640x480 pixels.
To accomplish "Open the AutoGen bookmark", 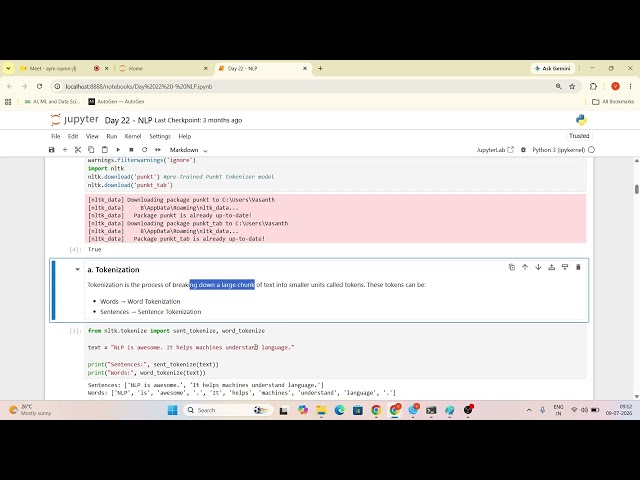I will point(116,102).
